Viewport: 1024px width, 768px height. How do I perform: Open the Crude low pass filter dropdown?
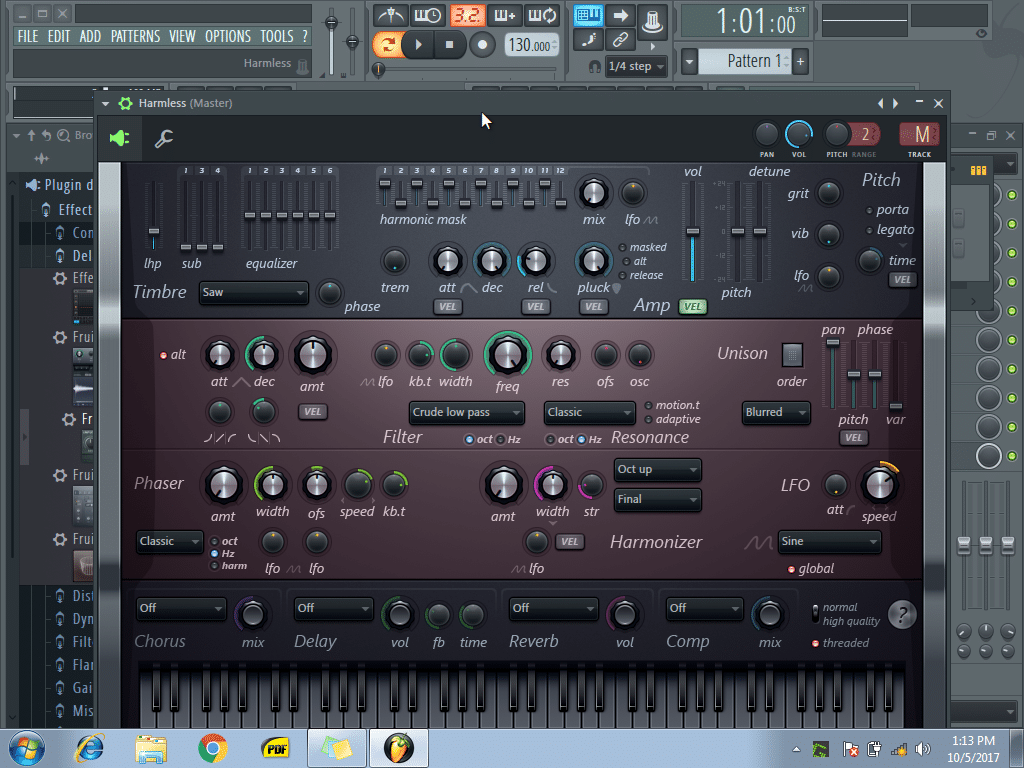click(466, 413)
